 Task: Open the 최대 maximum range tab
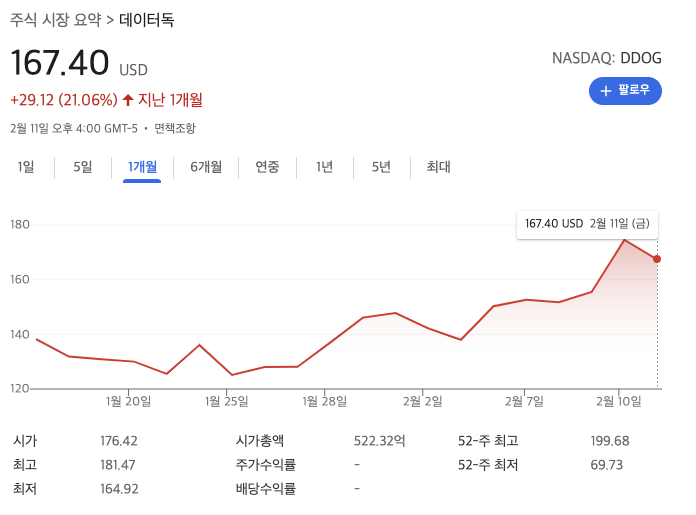pyautogui.click(x=439, y=167)
